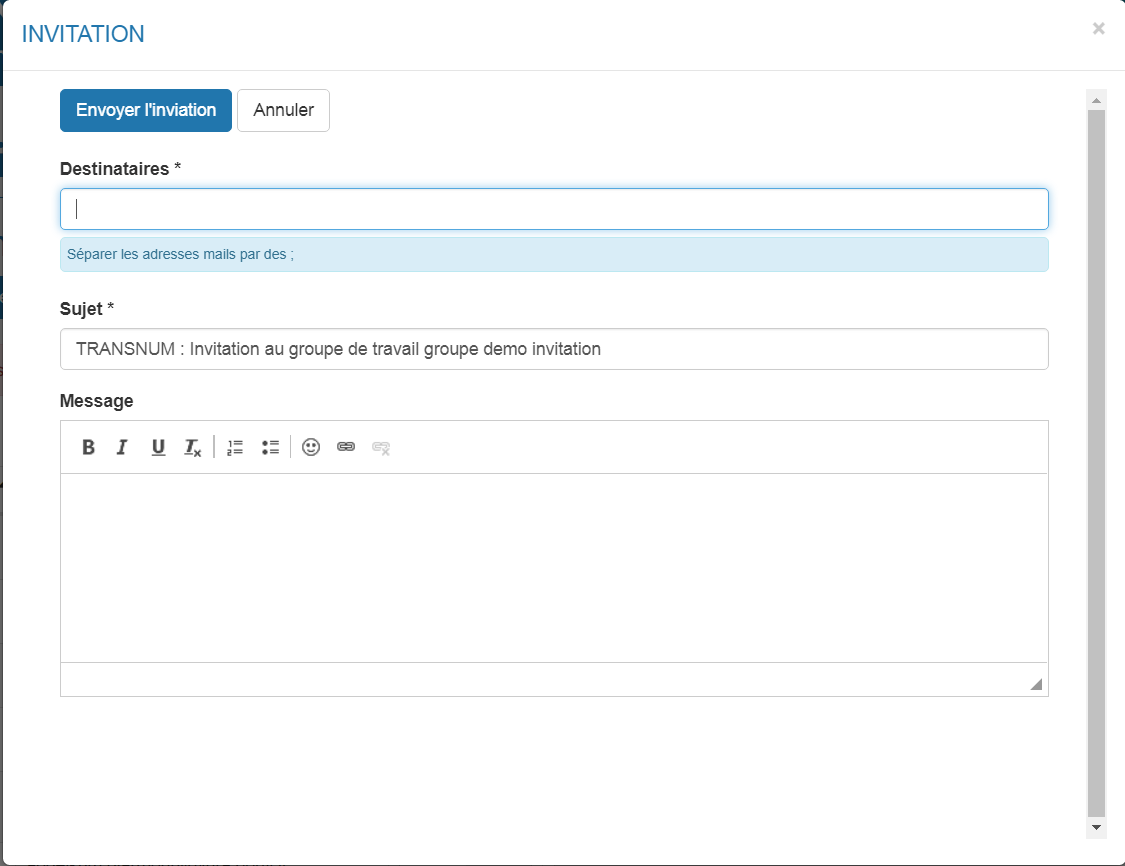The image size is (1125, 866).
Task: Click the insert link icon
Action: (x=346, y=447)
